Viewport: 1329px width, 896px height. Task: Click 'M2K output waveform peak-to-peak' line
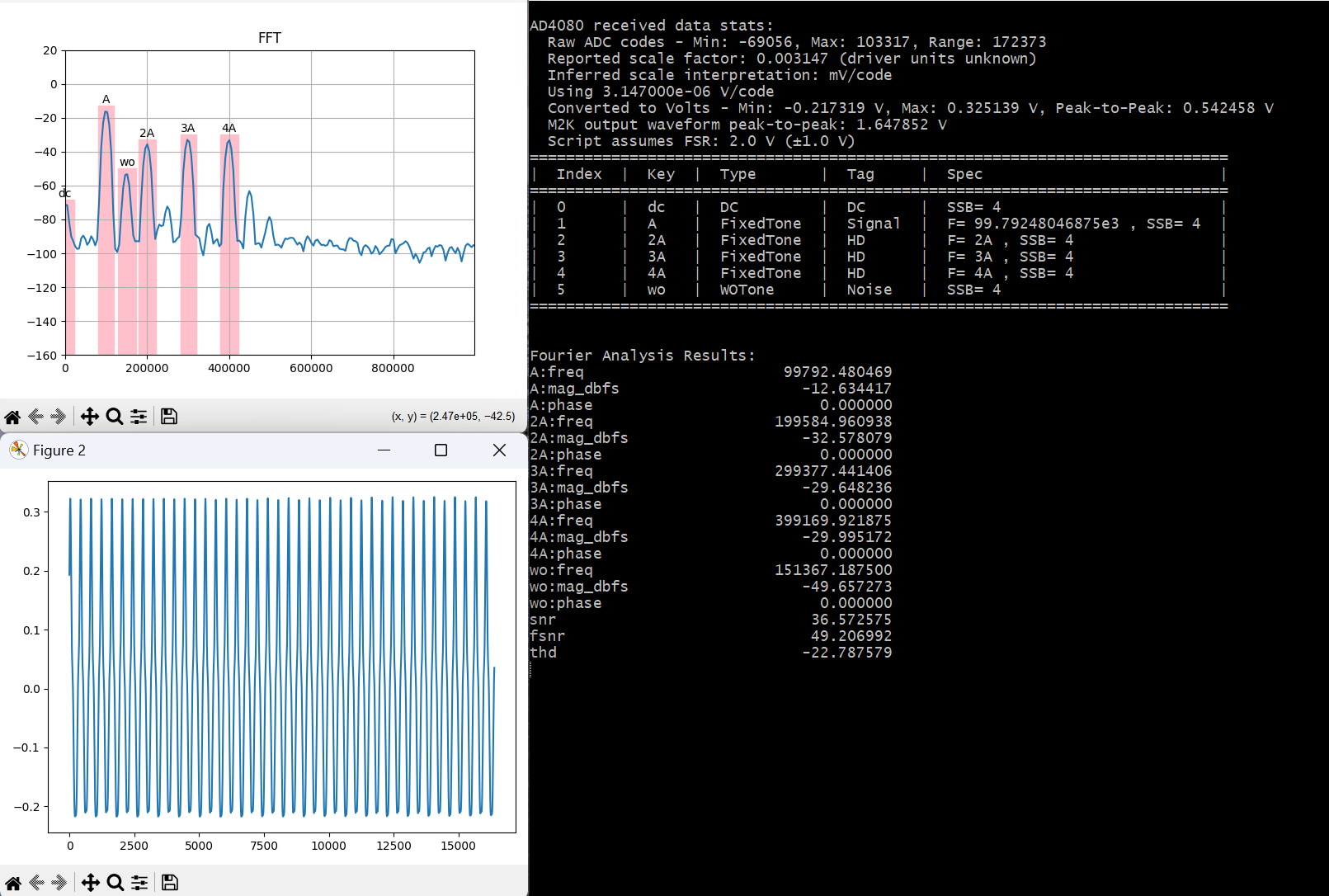747,125
